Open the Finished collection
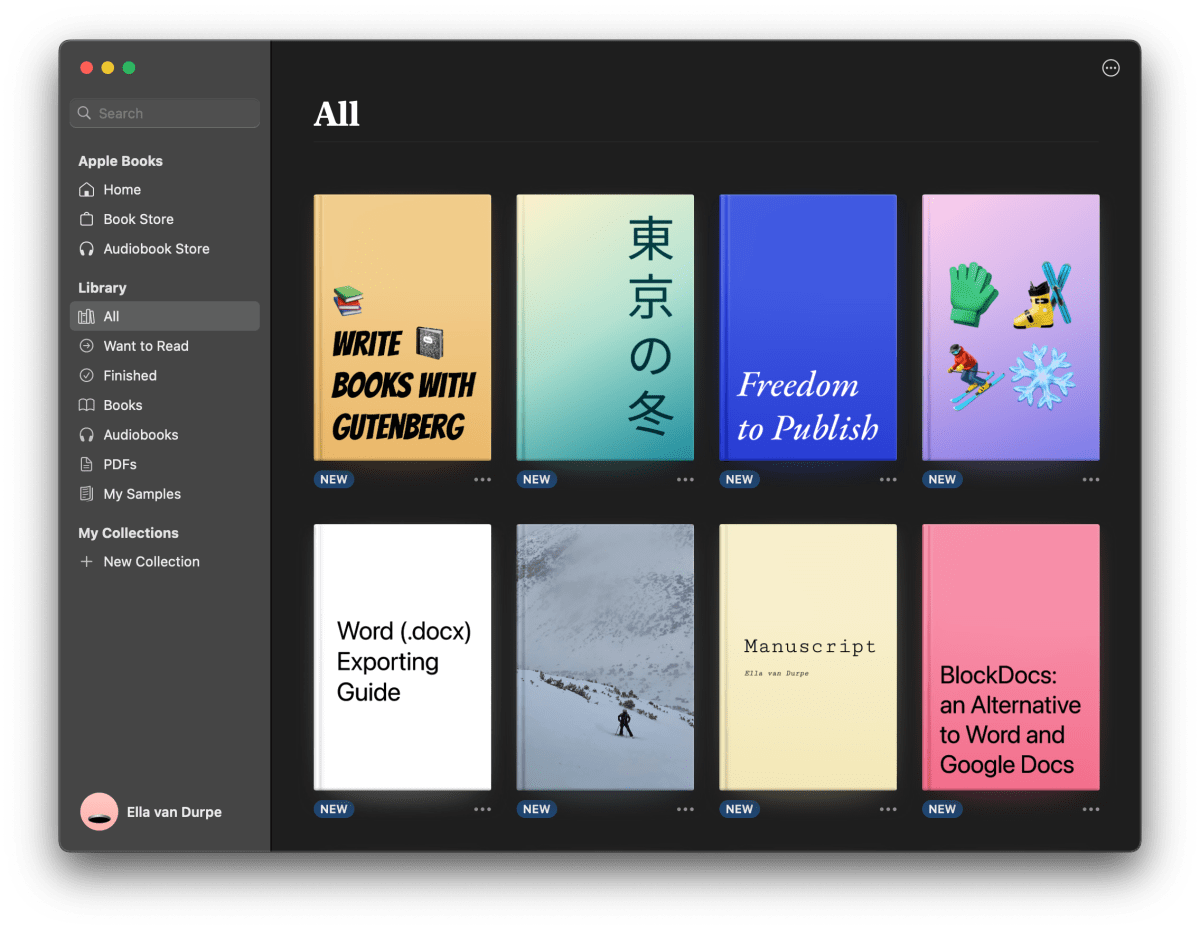The height and width of the screenshot is (930, 1200). pyautogui.click(x=127, y=375)
